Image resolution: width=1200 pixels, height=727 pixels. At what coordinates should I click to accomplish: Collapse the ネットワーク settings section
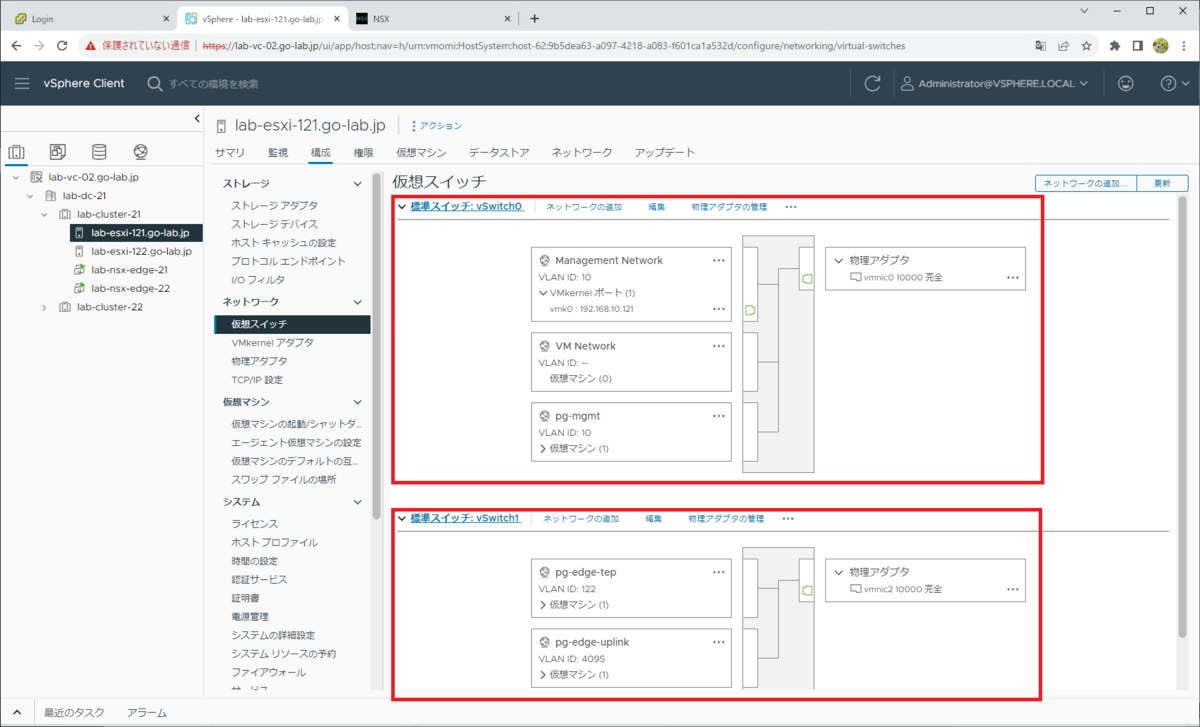(x=358, y=302)
